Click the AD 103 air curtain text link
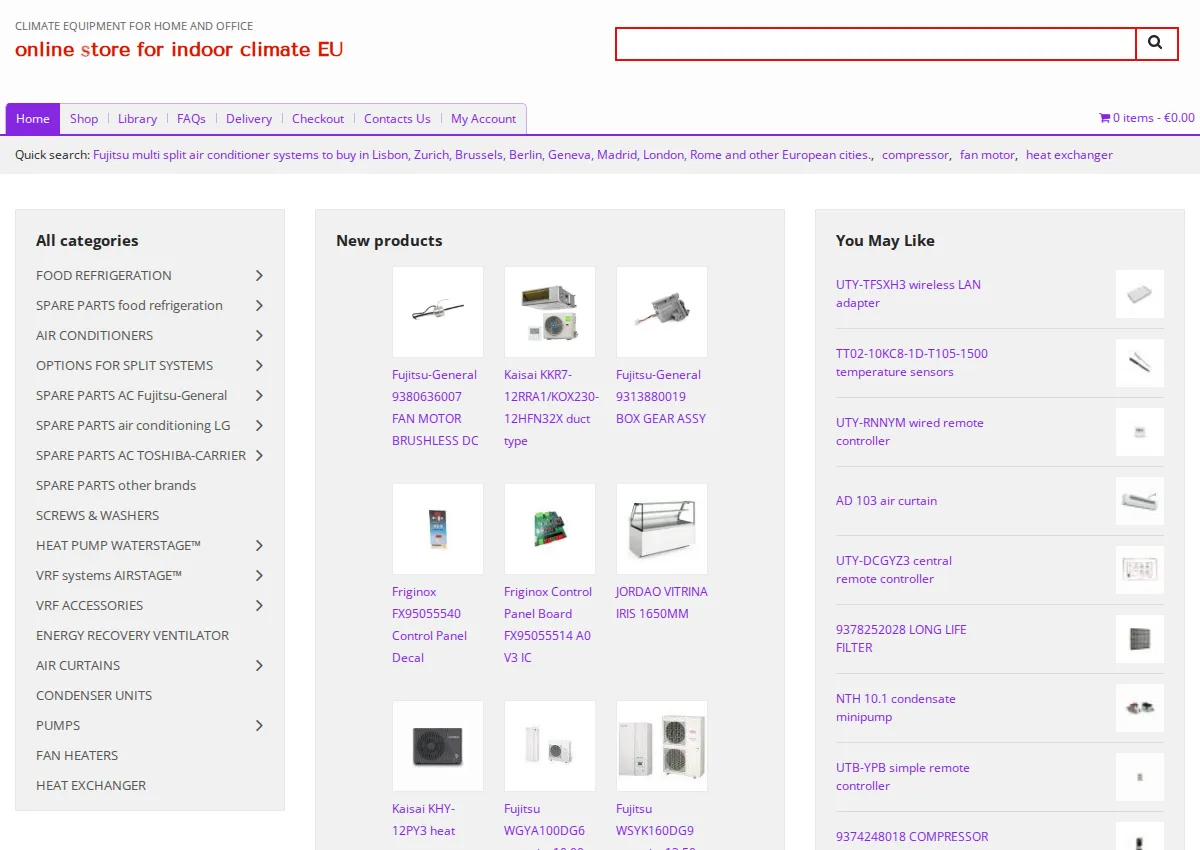Screen dimensions: 1200x850 (887, 501)
